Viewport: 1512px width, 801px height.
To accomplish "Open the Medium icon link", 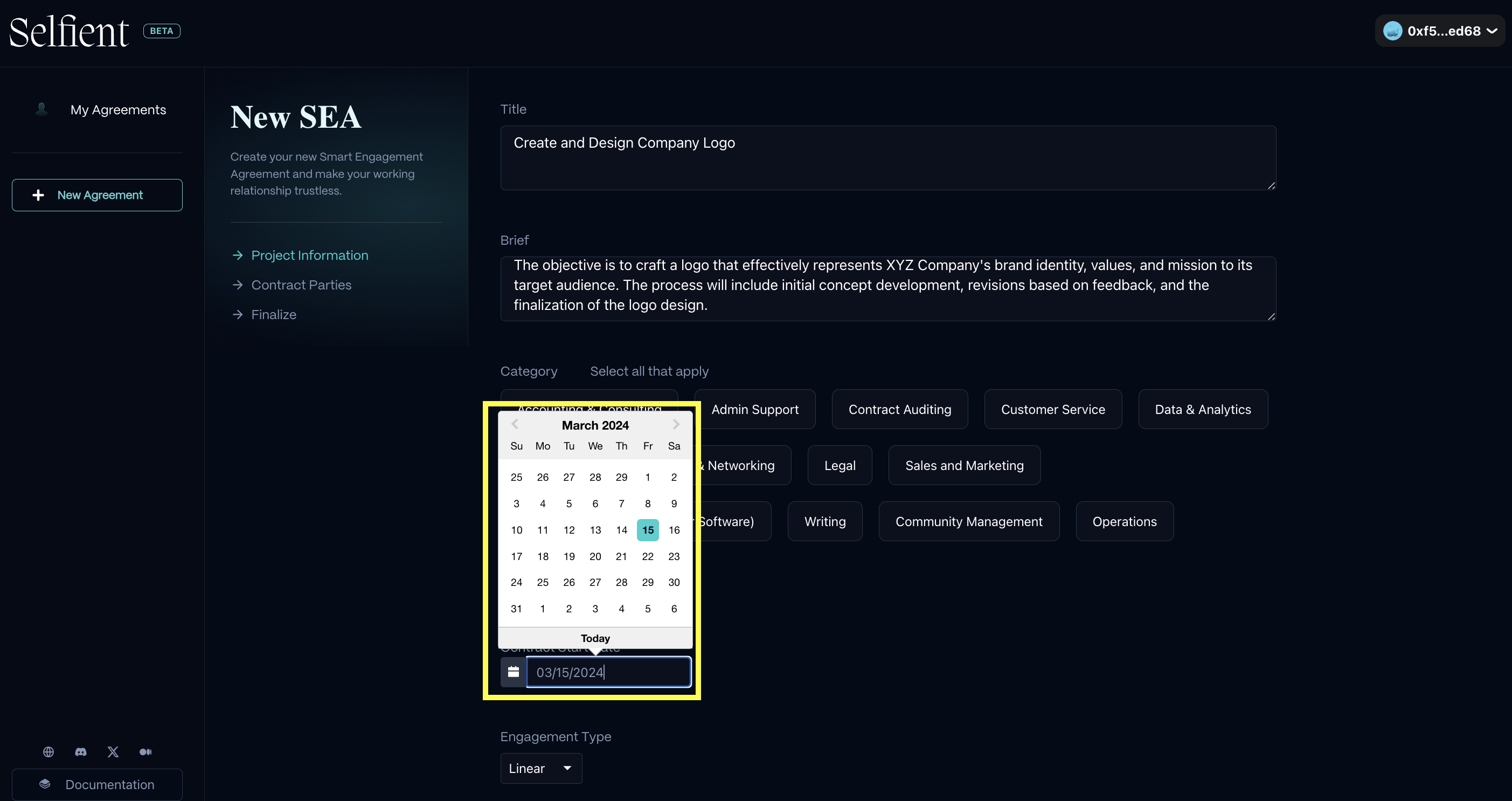I will point(145,751).
